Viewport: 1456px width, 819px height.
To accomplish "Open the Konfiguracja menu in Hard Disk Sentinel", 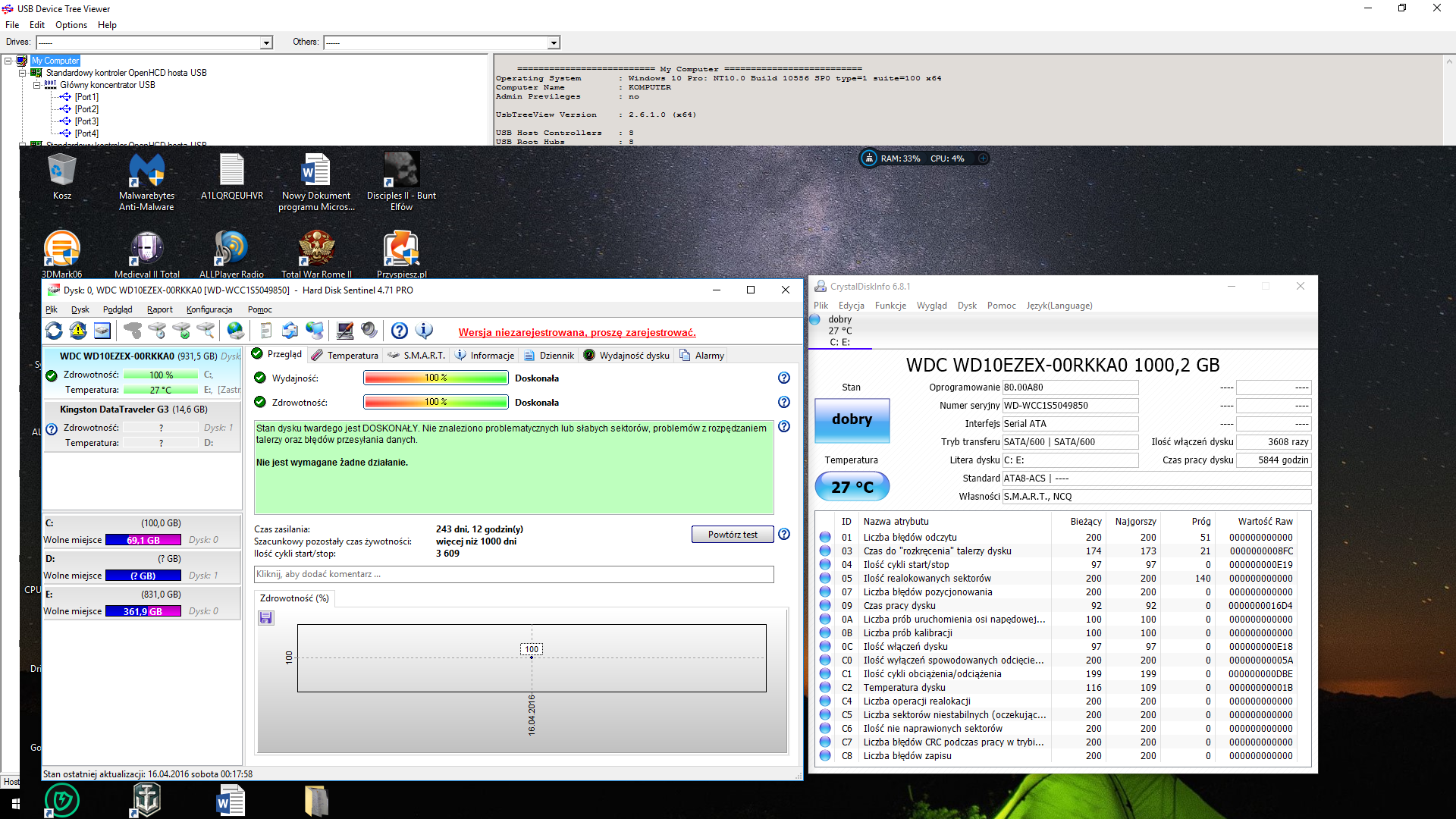I will click(x=209, y=309).
